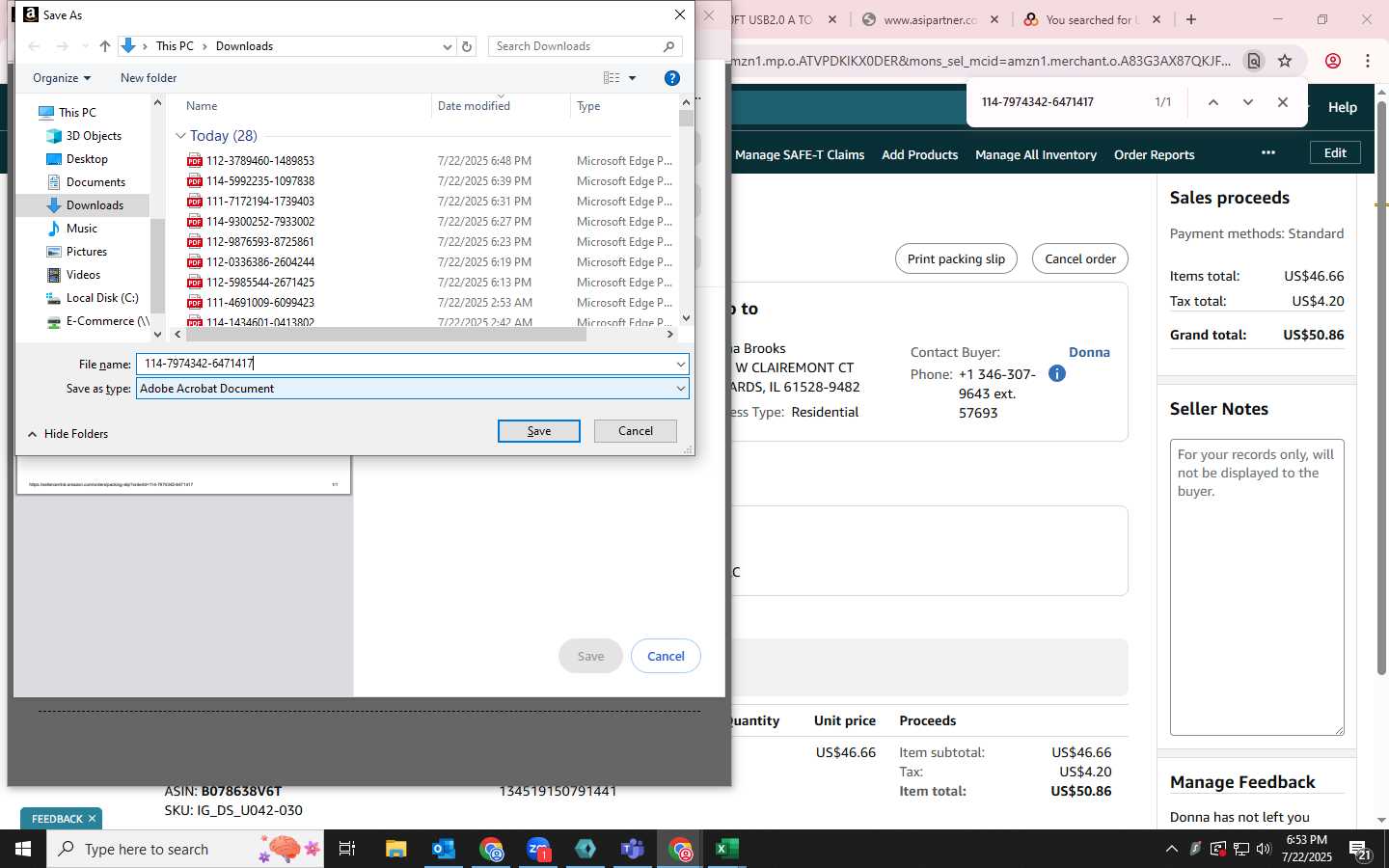Select file 112-5985544-2671425
Screen dimensions: 1389x868
pyautogui.click(x=260, y=283)
